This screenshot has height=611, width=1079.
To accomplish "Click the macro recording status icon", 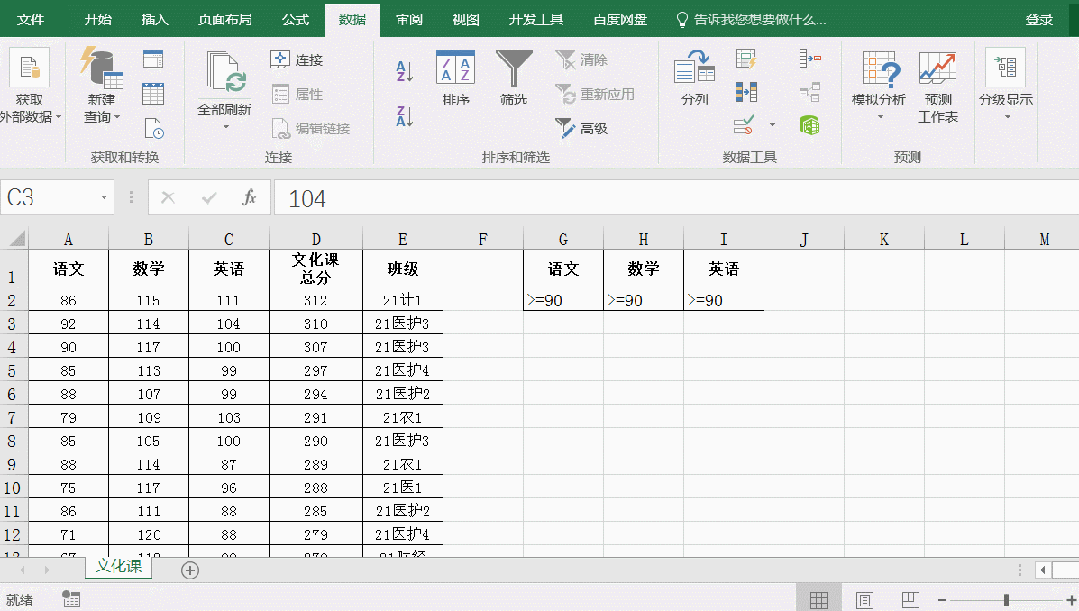I will (x=71, y=599).
